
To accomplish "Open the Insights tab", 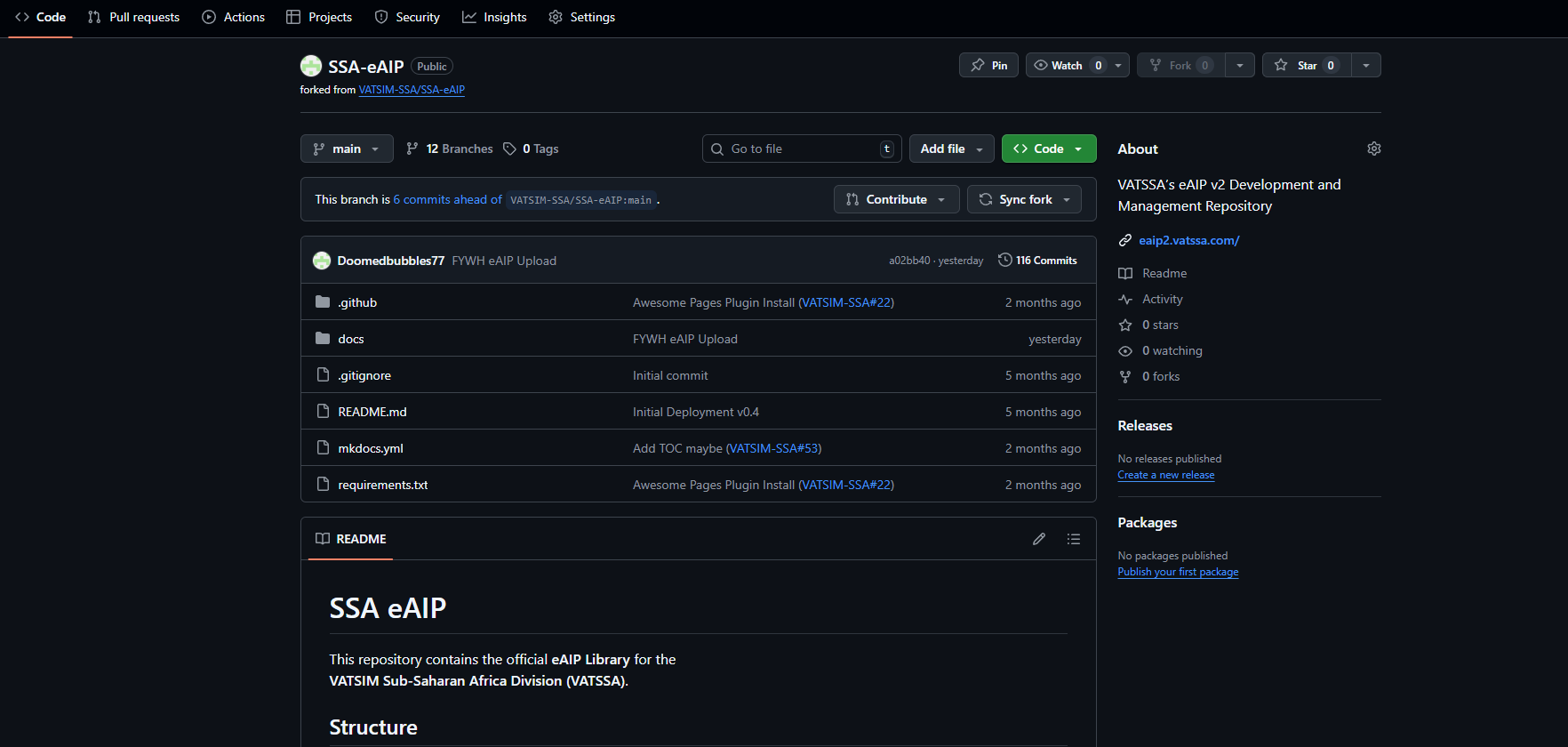I will (494, 17).
